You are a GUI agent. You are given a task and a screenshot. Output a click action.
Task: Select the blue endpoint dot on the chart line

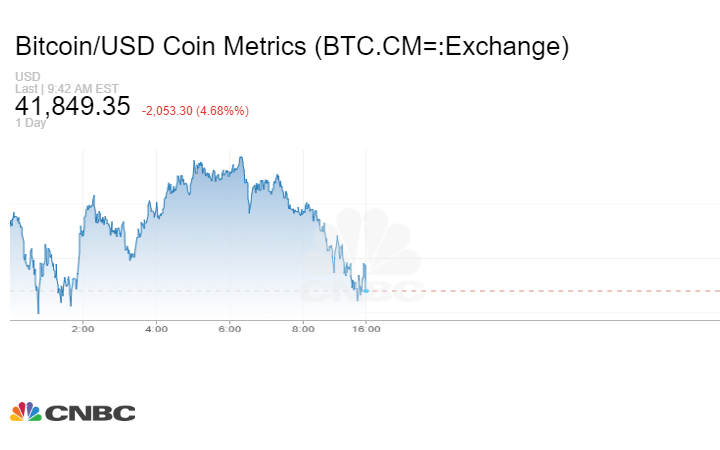(366, 291)
